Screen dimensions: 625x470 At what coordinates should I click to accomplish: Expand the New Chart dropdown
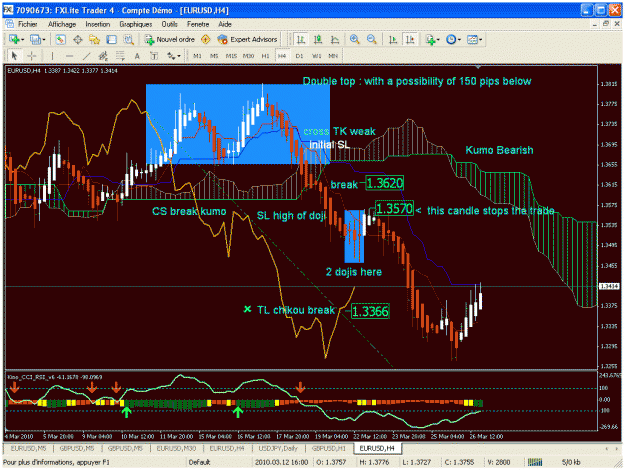[x=17, y=39]
